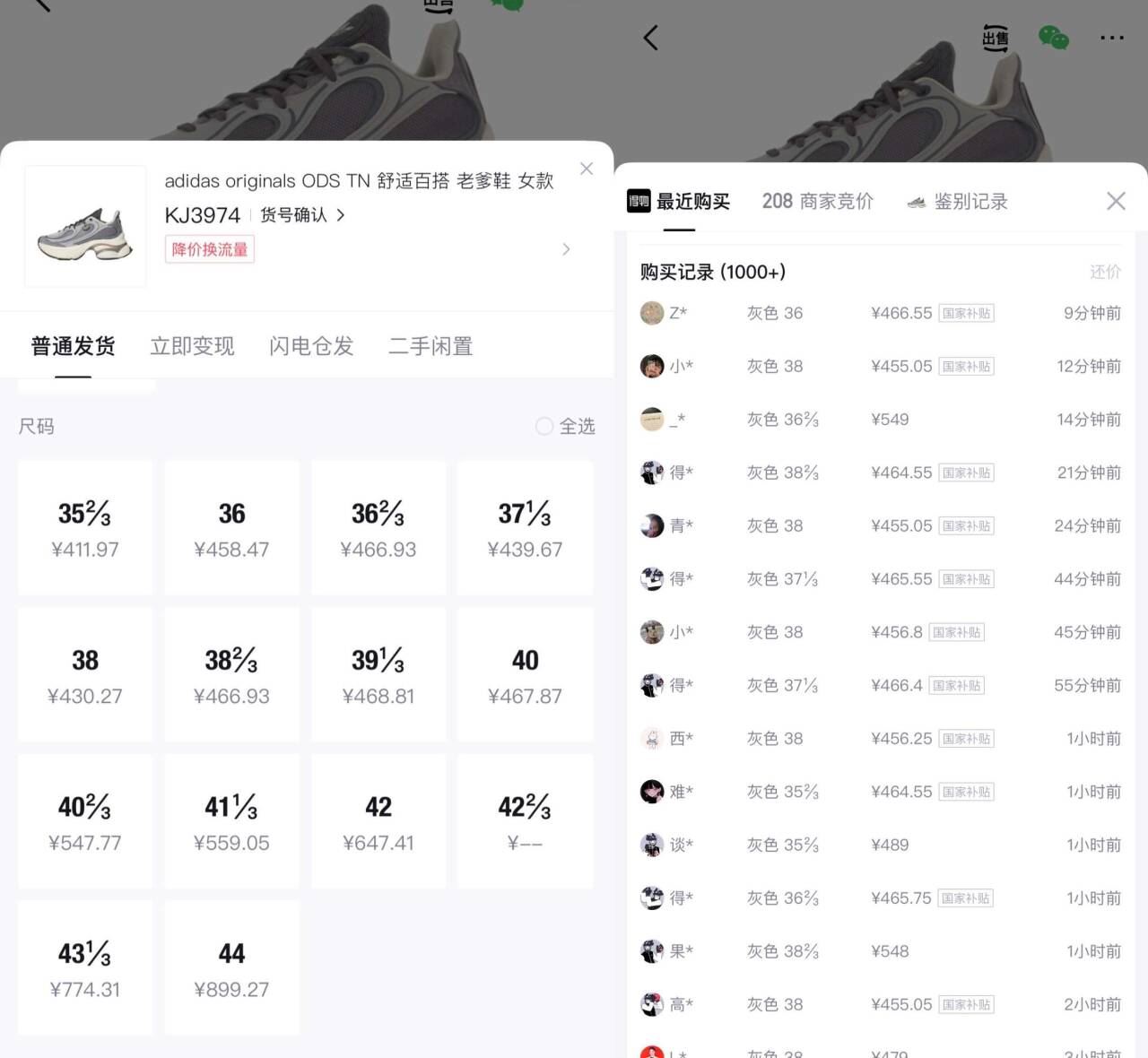
Task: Dismiss the adidas size selection sheet
Action: pos(587,169)
